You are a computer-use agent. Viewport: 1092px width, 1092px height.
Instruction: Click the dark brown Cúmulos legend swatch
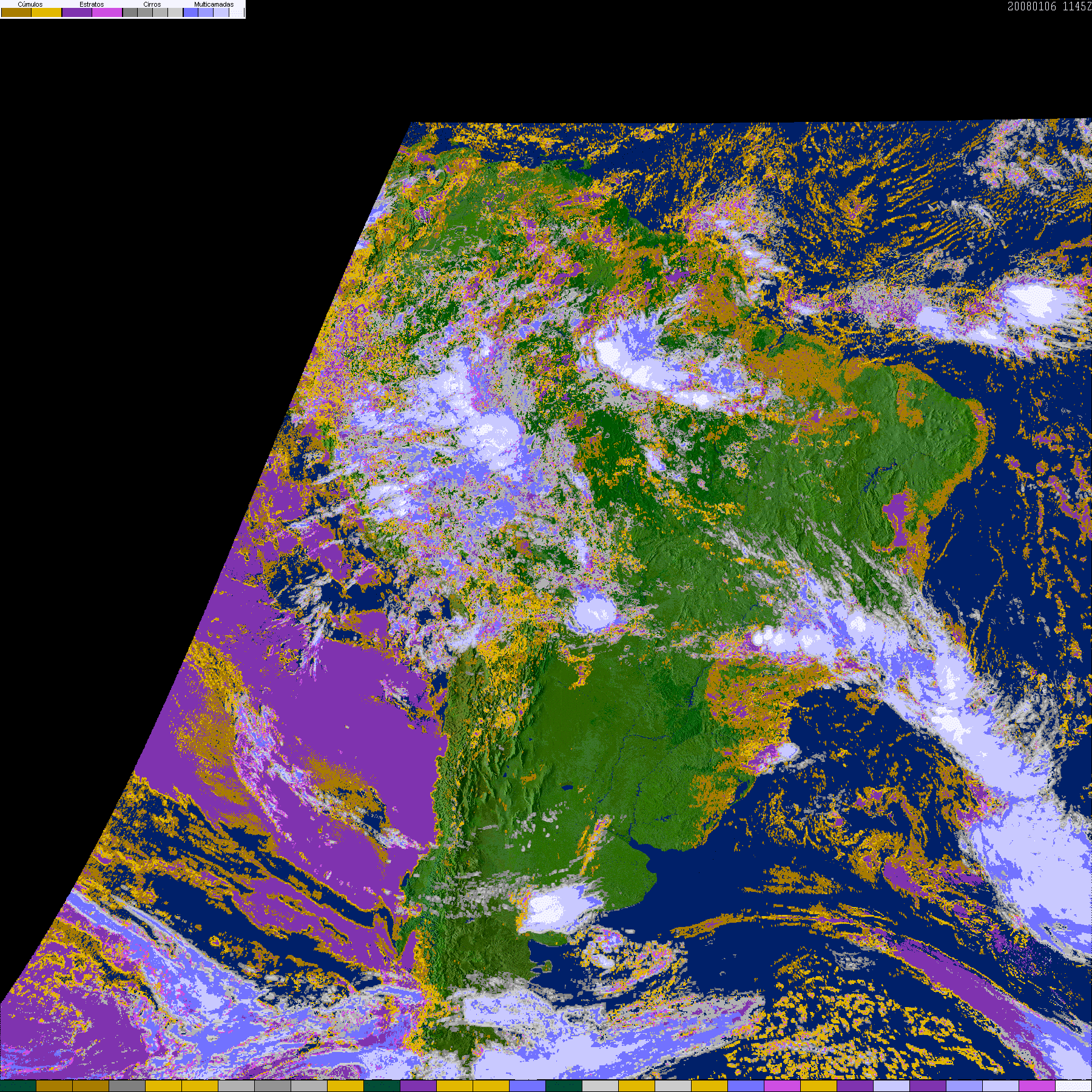(x=16, y=12)
